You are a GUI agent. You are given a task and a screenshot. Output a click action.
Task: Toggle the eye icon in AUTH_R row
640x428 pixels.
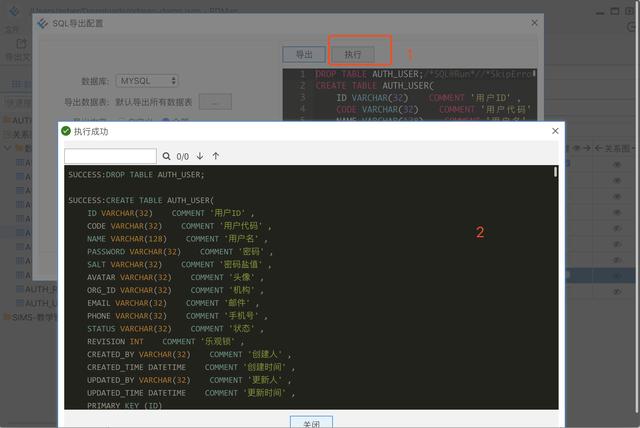tap(617, 292)
